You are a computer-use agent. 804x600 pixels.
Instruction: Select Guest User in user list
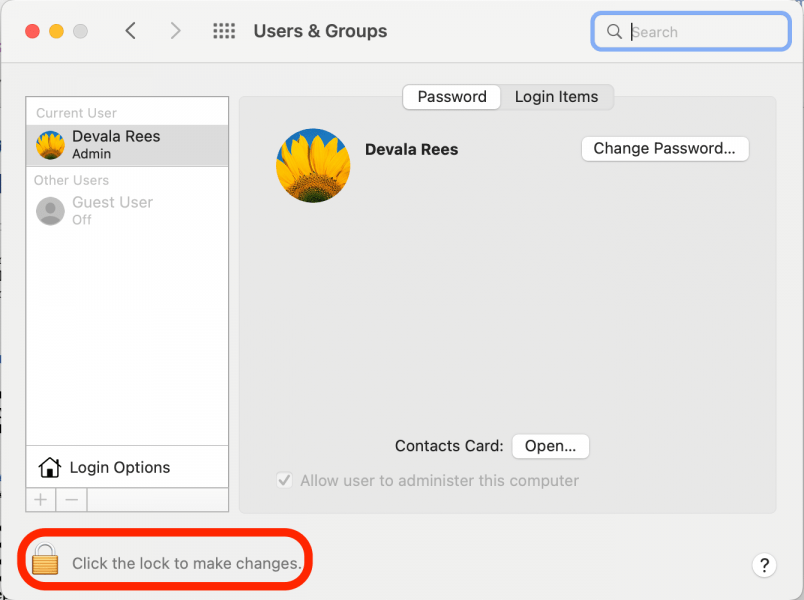point(127,211)
